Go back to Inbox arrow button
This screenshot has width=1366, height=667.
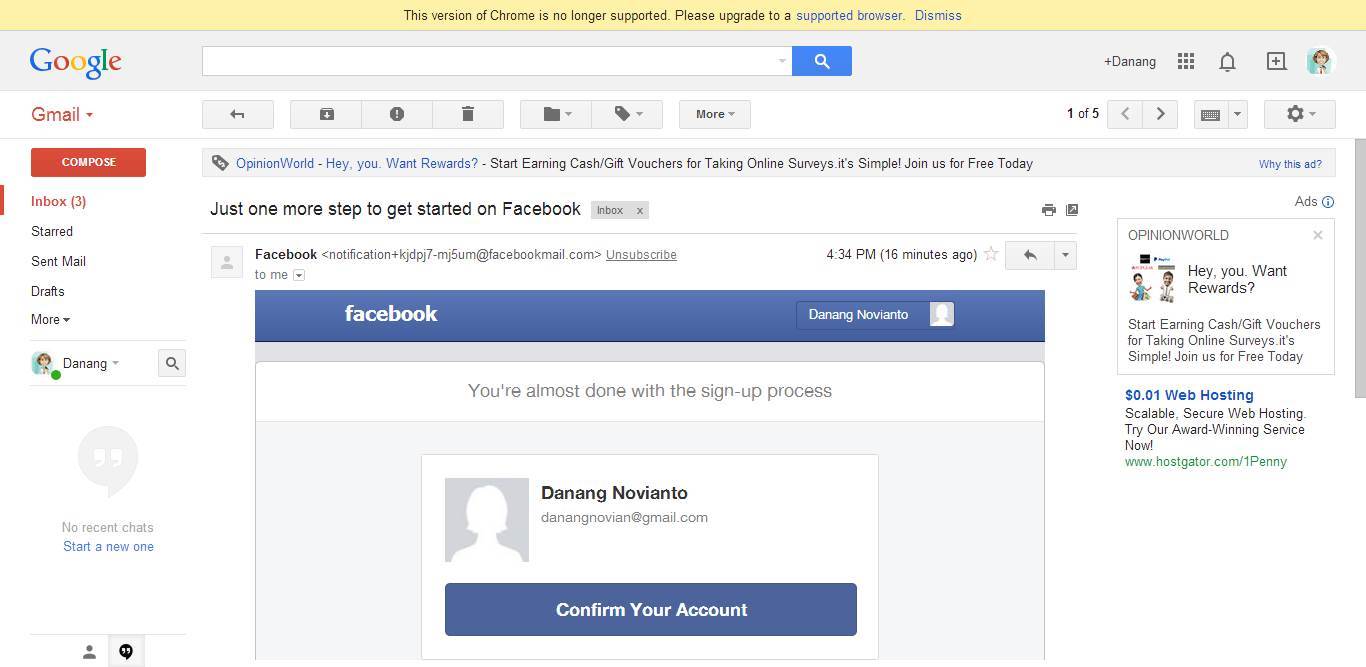point(238,114)
